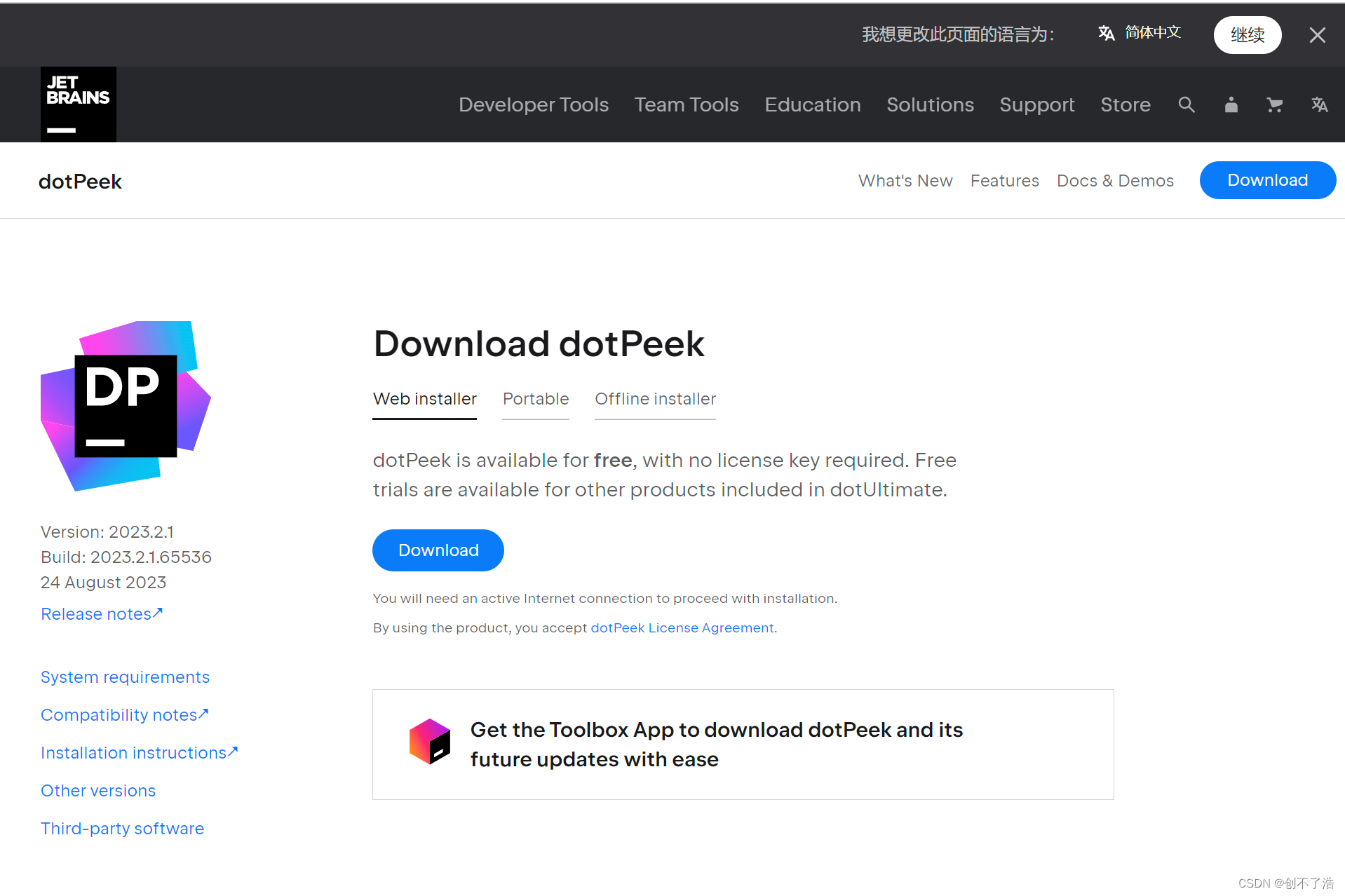Screen dimensions: 1345x896
Task: Click the translate icon beside 简体中文
Action: (x=1107, y=33)
